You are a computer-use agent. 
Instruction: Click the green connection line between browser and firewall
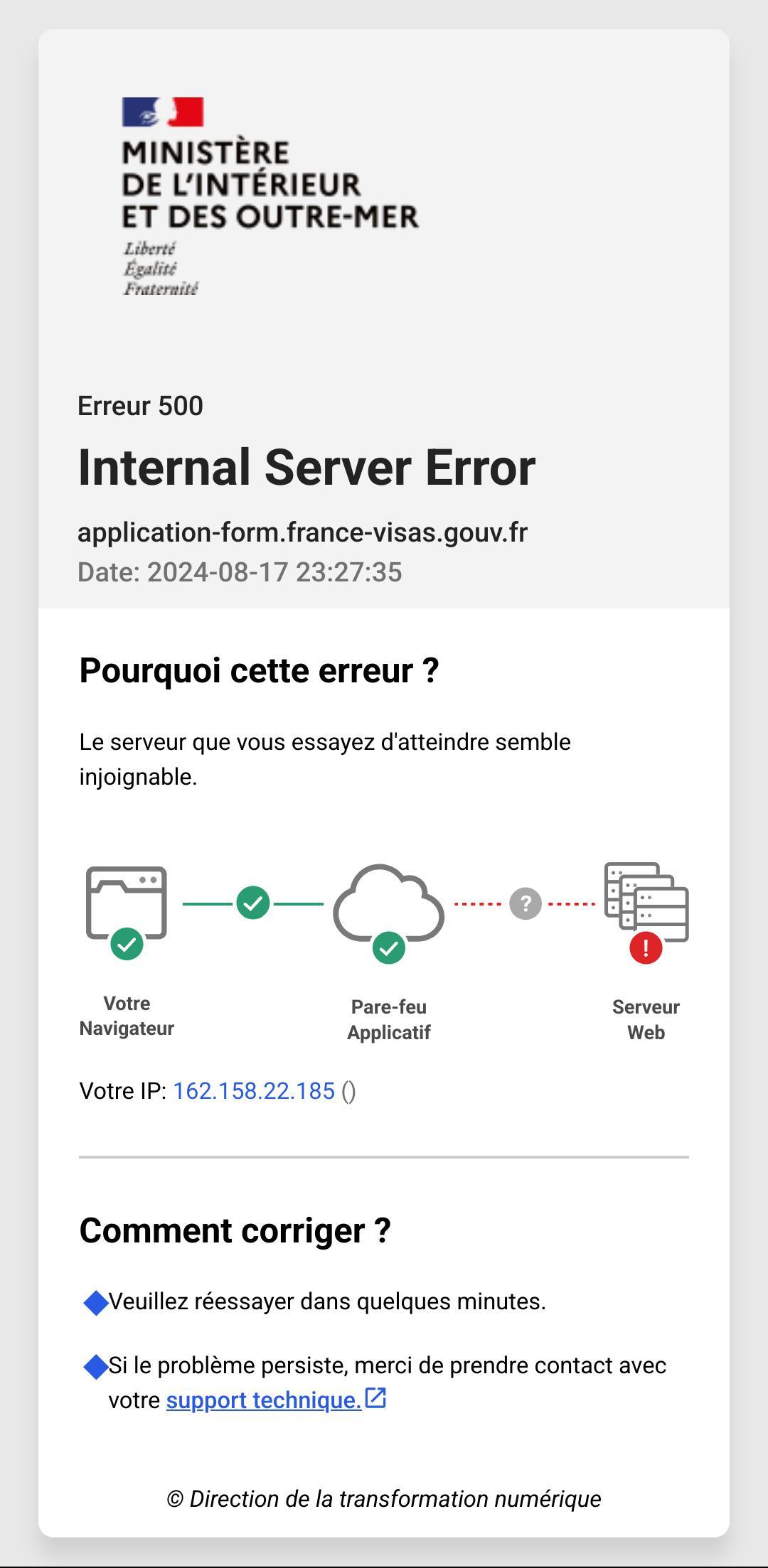[x=210, y=903]
